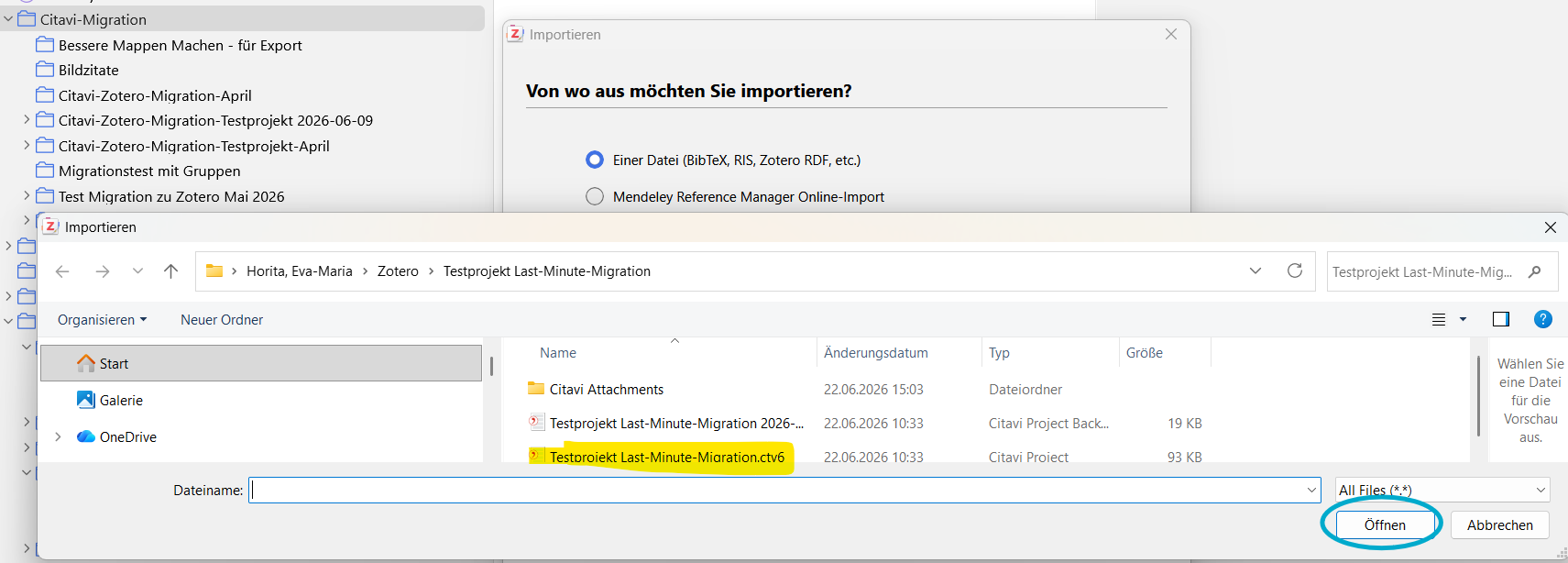Expand Citavi-Zotero-Migration-Testprojekt-April collection
Screen dimensions: 1568x563
27,145
